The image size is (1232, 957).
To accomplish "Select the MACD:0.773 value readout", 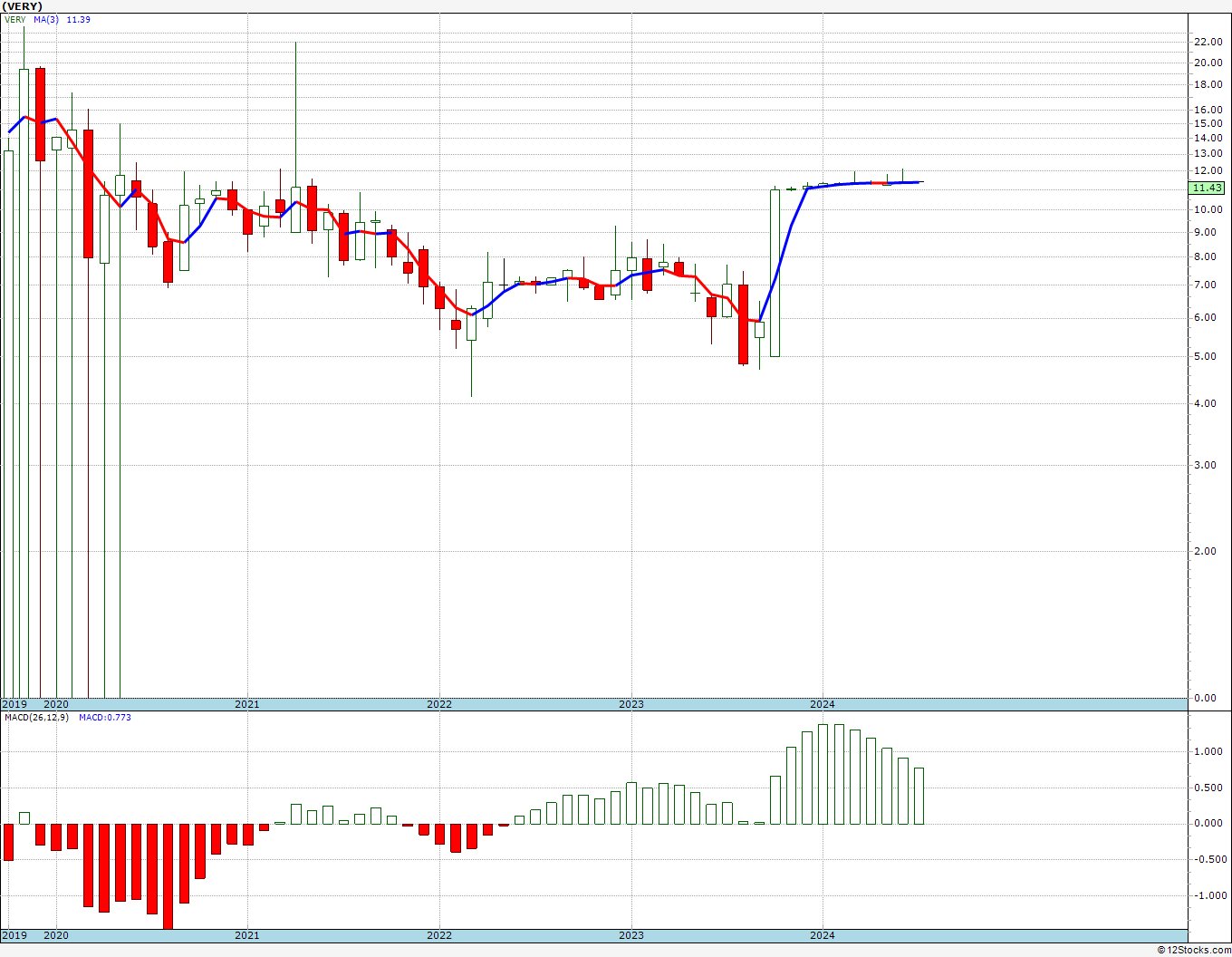I will click(x=105, y=718).
